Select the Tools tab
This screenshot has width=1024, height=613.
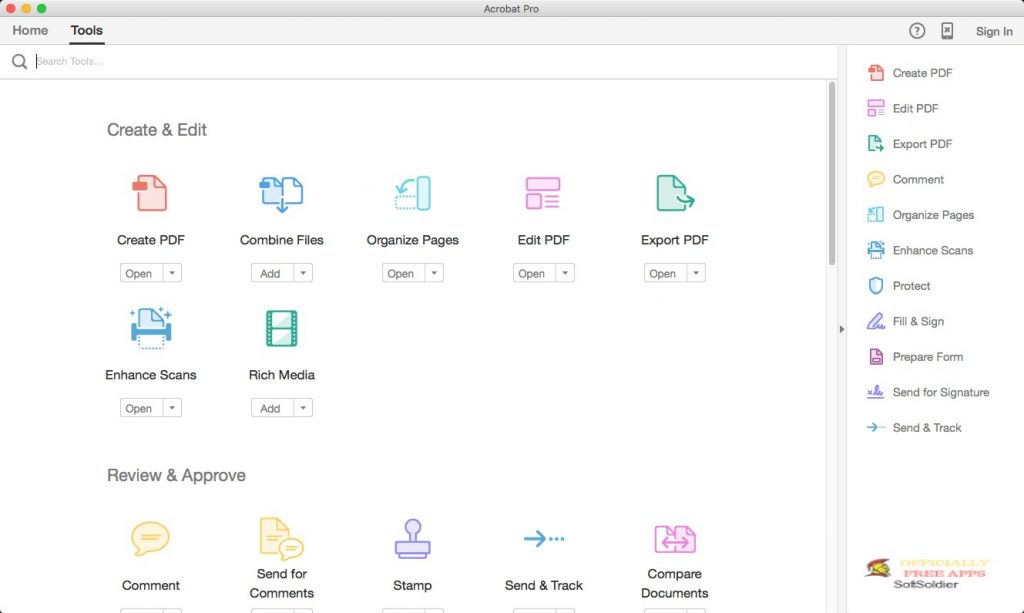point(86,30)
